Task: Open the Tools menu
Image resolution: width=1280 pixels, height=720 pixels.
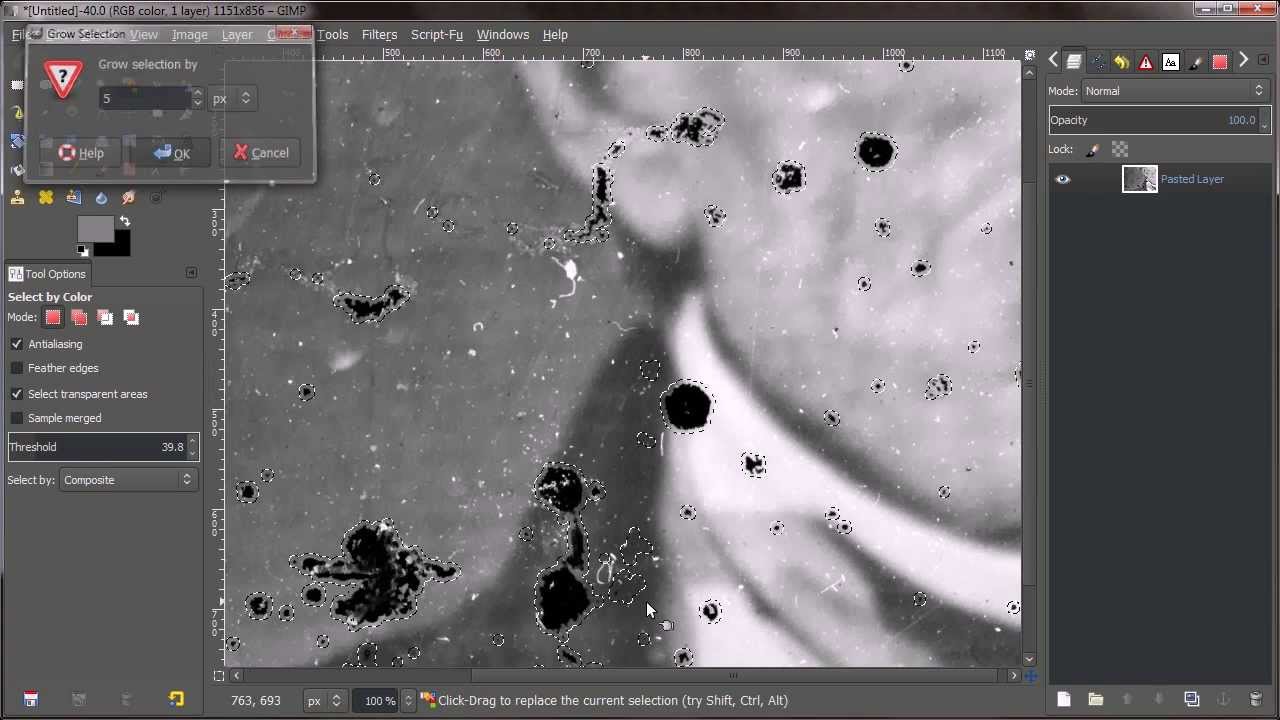Action: pos(333,34)
